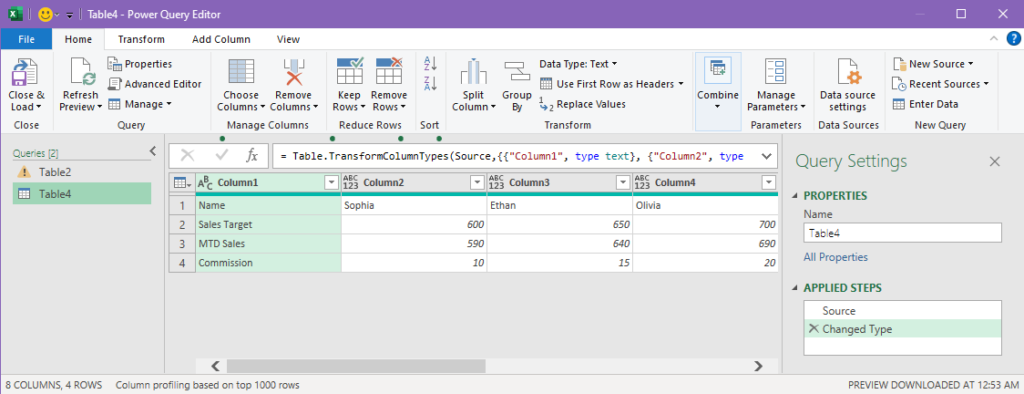Open query Properties
Screen dimensions: 1024x394
140,64
